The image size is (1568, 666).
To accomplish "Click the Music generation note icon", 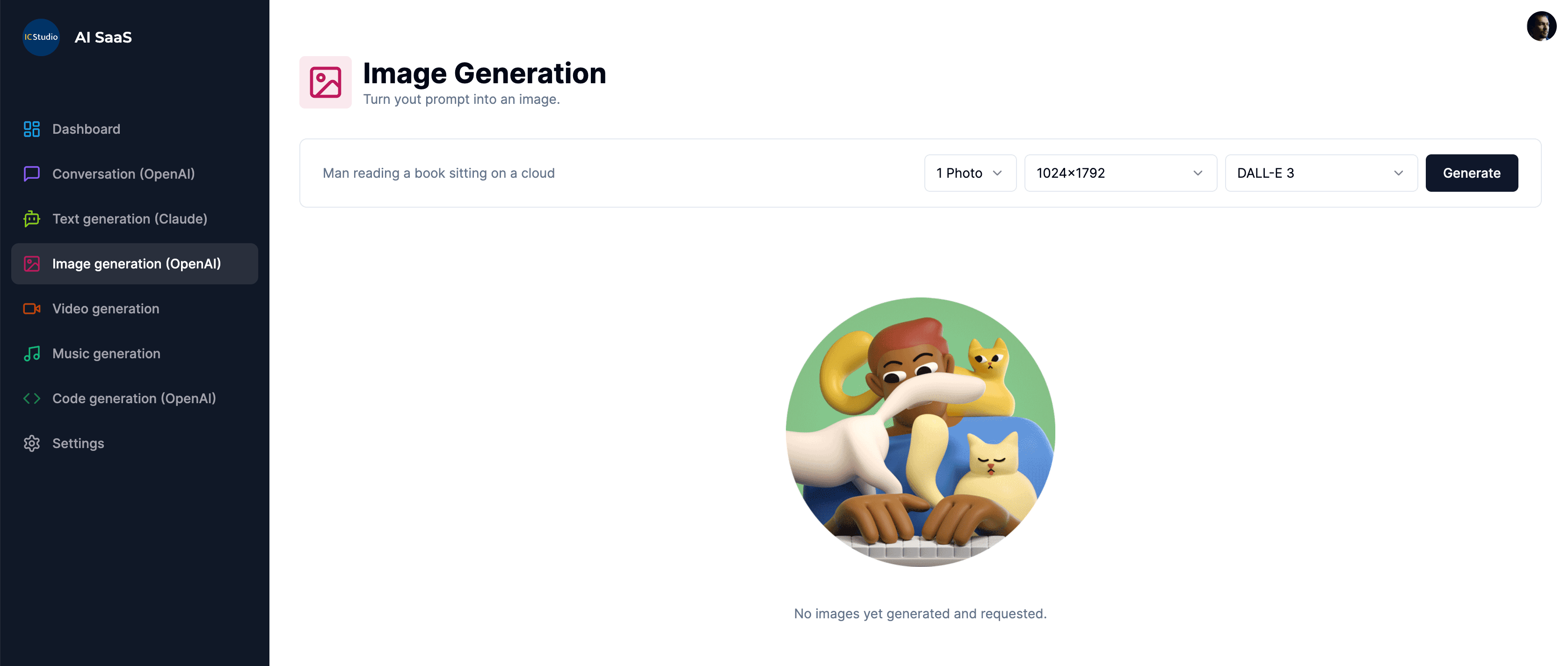I will [x=32, y=354].
